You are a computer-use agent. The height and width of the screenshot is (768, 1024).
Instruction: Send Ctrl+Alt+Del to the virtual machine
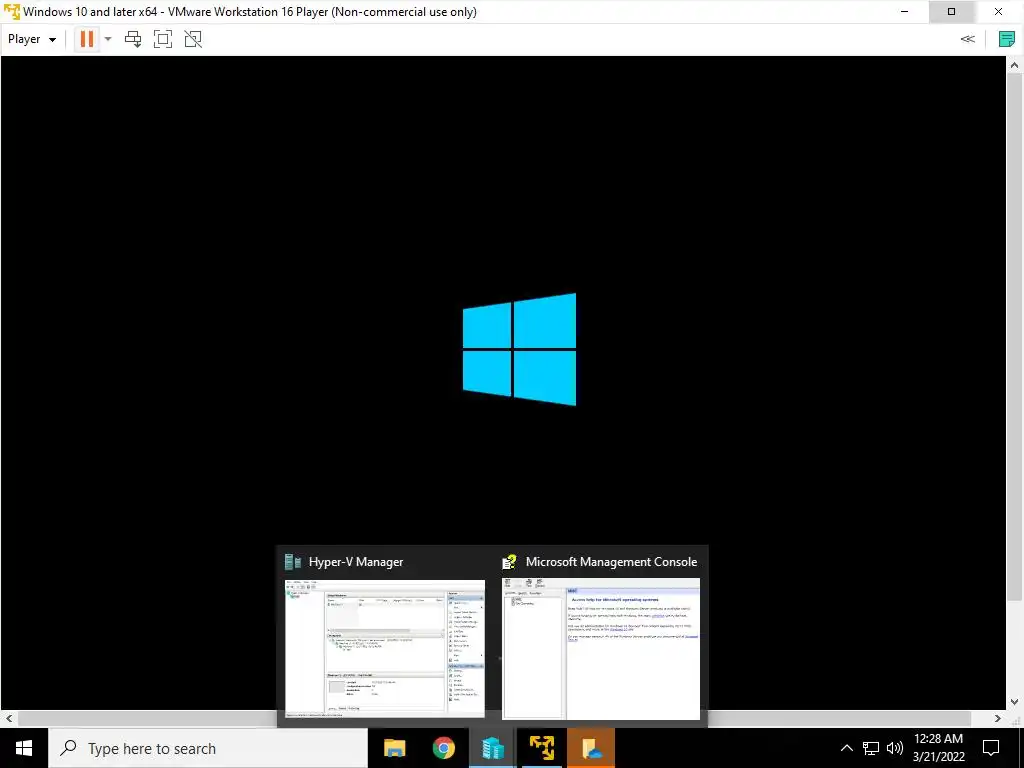click(133, 39)
